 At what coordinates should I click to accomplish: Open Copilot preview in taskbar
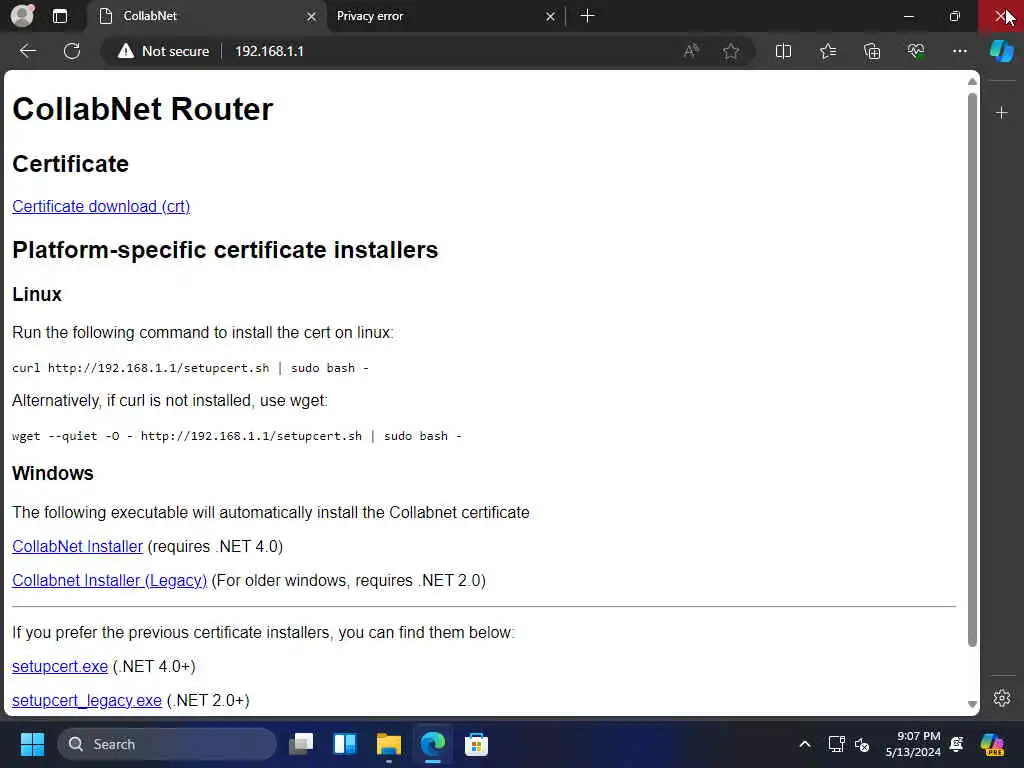pos(992,744)
